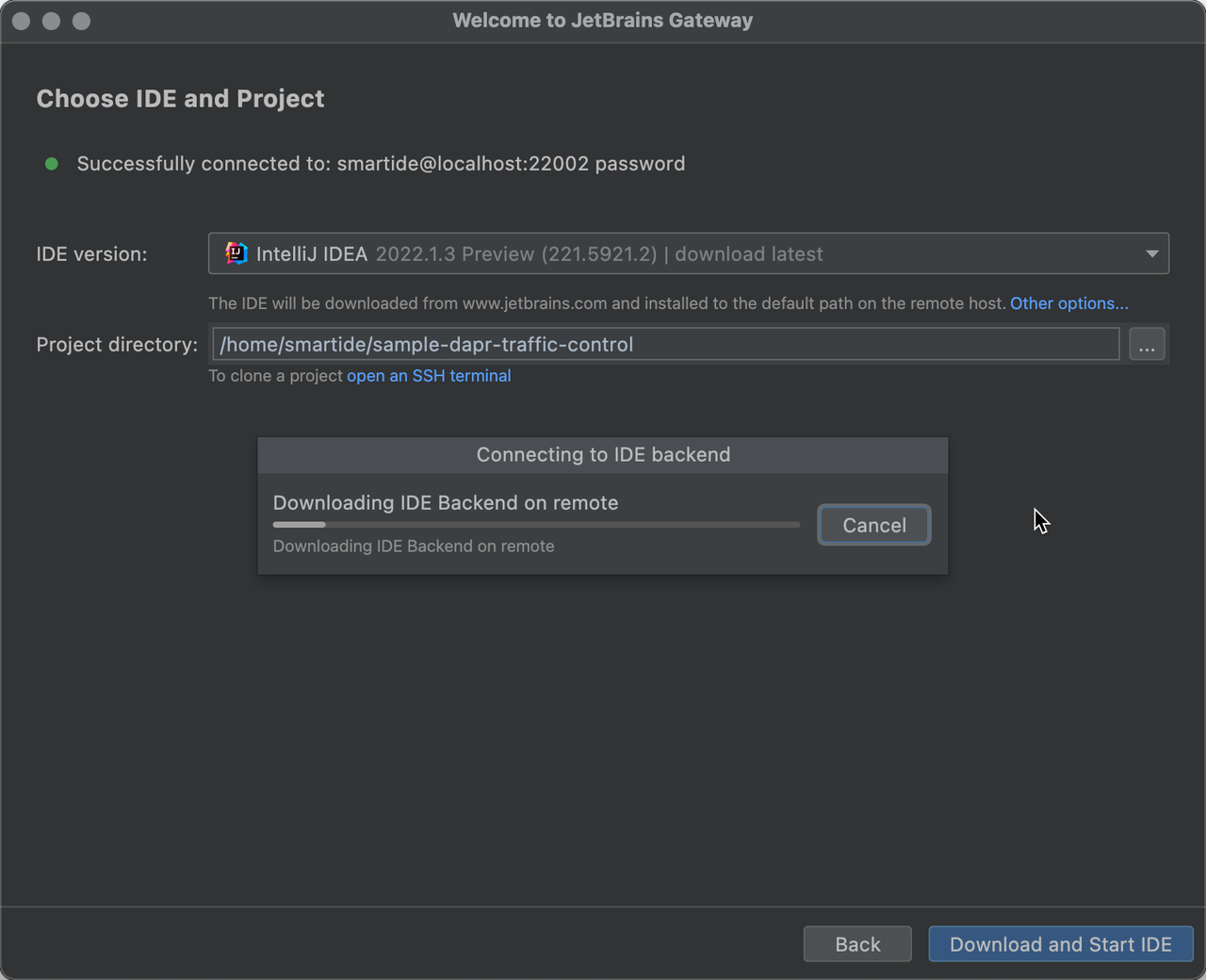Click 'Downloading IDE Backend on remote' bold label
Screen dimensions: 1206x980
point(446,502)
